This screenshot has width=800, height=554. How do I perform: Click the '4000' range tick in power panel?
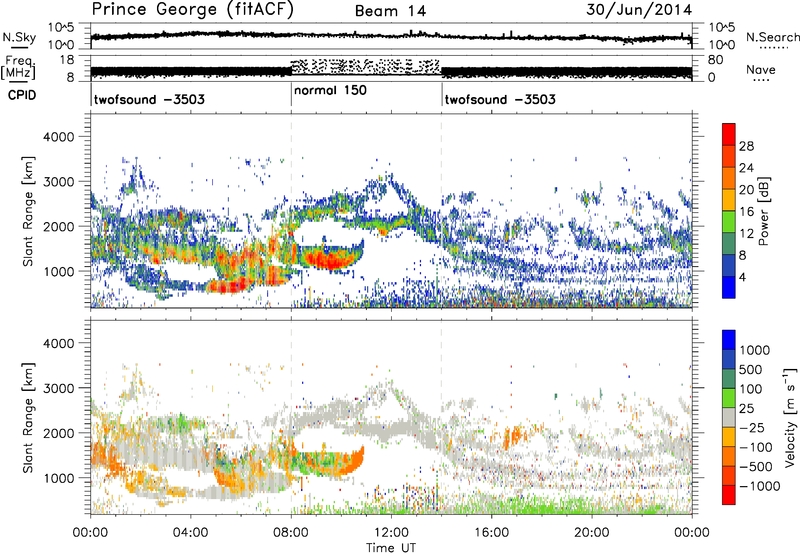pos(58,137)
